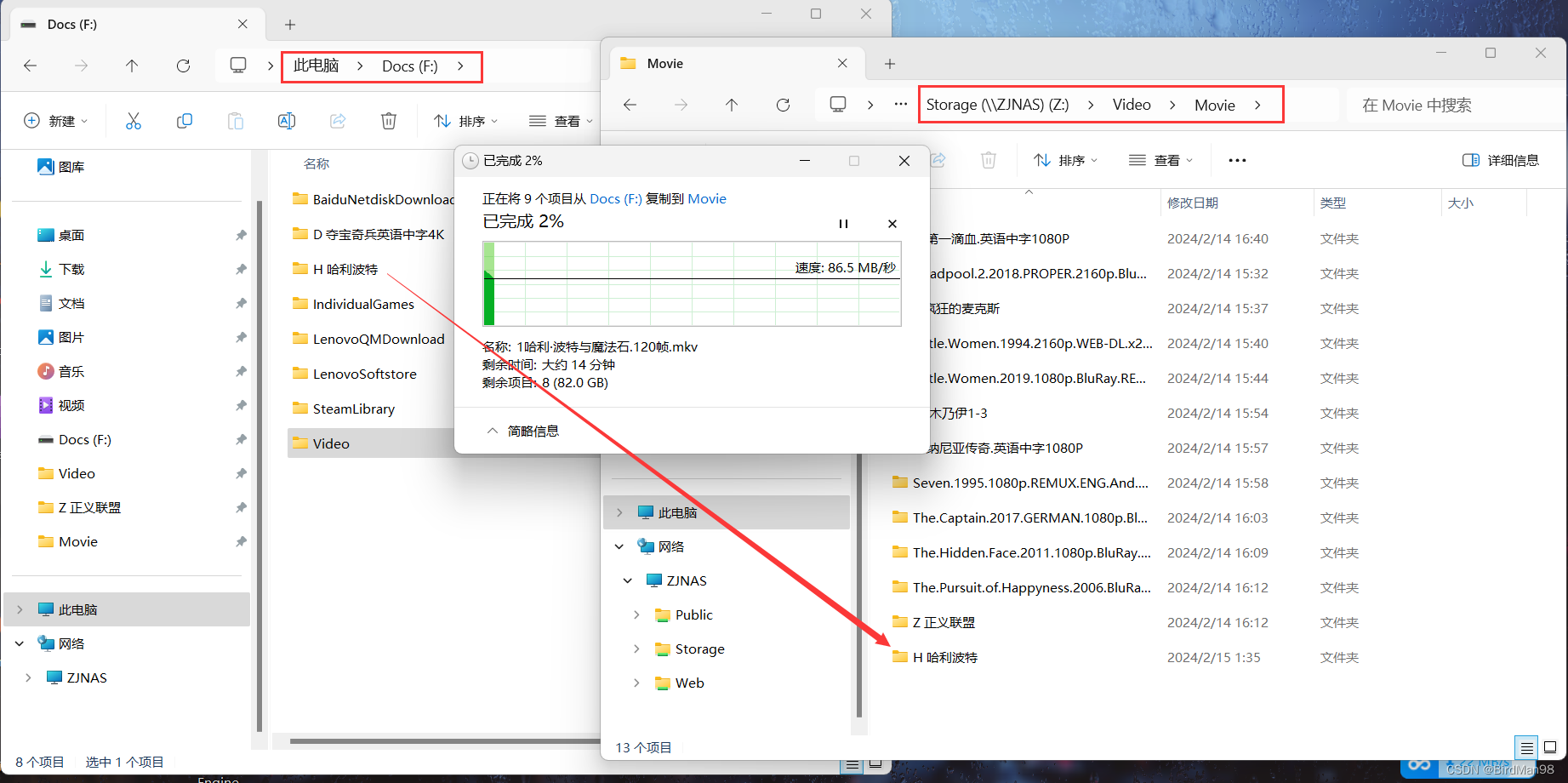
Task: Click the Docs sidebar vertical scrollbar
Action: 259,466
